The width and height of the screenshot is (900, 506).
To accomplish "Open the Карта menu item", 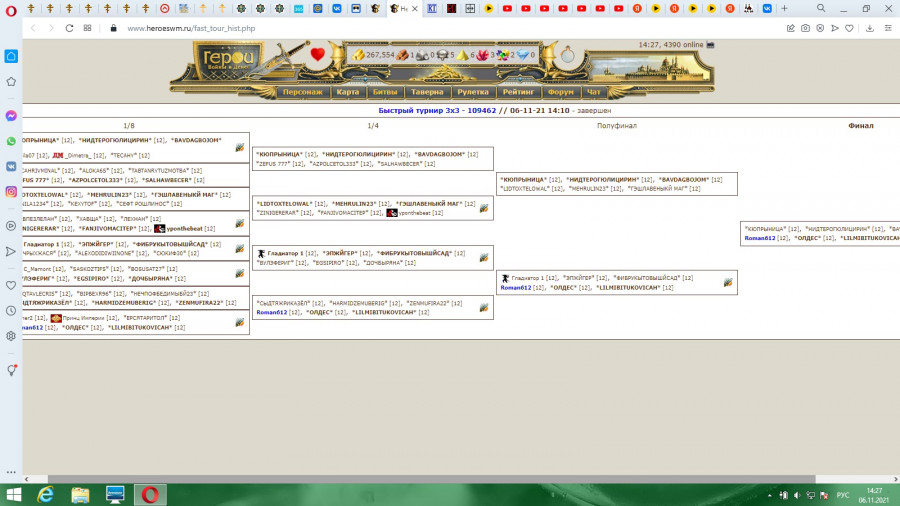I will (347, 92).
